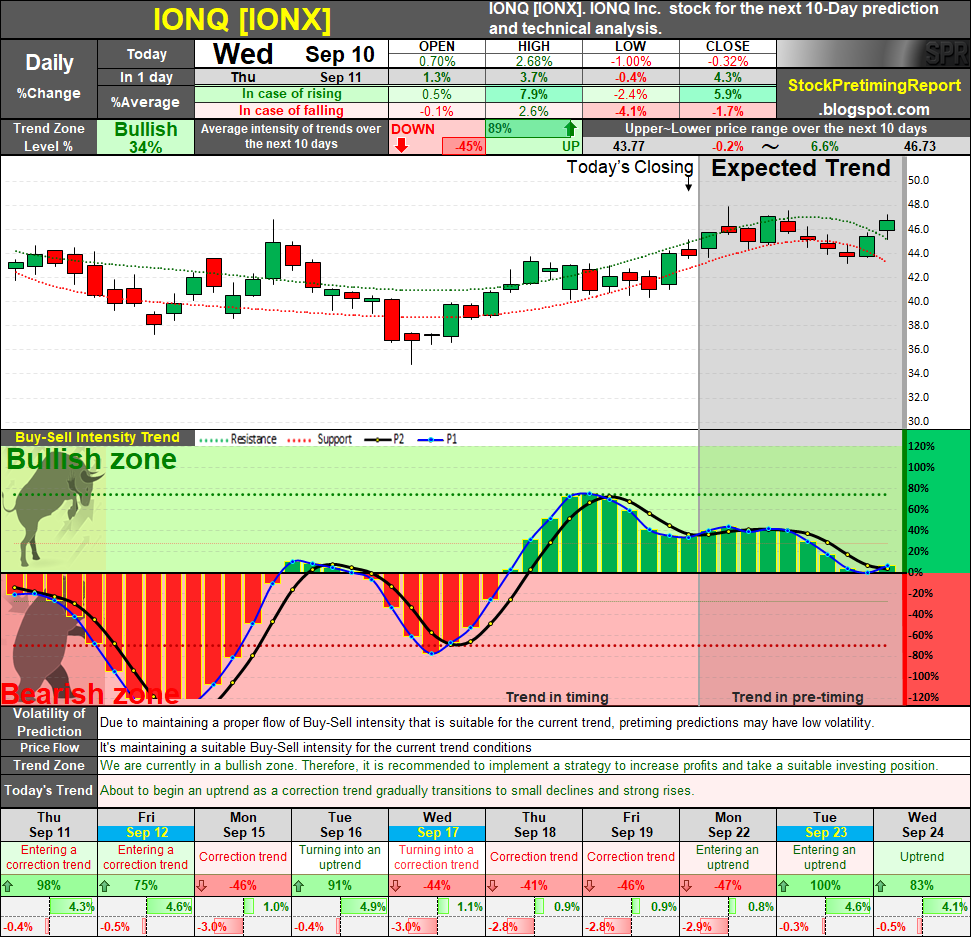Select the Wed Sep 10 date cell
This screenshot has width=971, height=937.
coord(292,54)
